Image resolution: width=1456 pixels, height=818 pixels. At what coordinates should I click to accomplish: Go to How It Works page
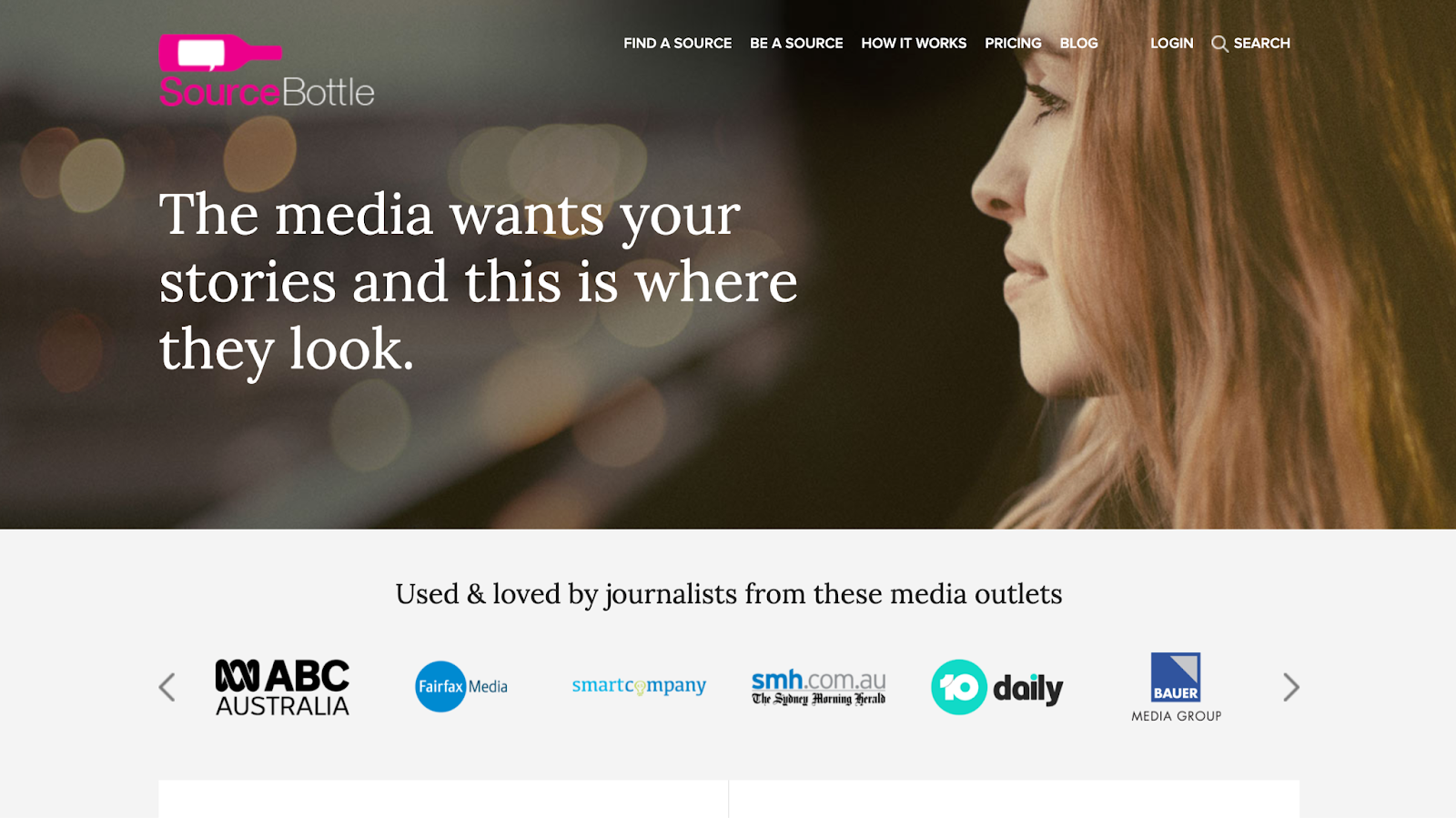point(914,43)
